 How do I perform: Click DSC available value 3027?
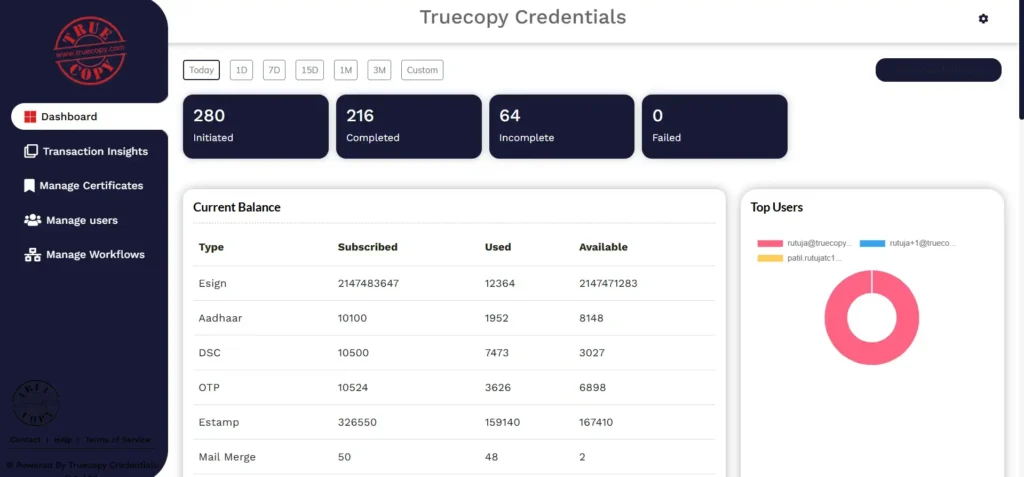click(x=592, y=353)
